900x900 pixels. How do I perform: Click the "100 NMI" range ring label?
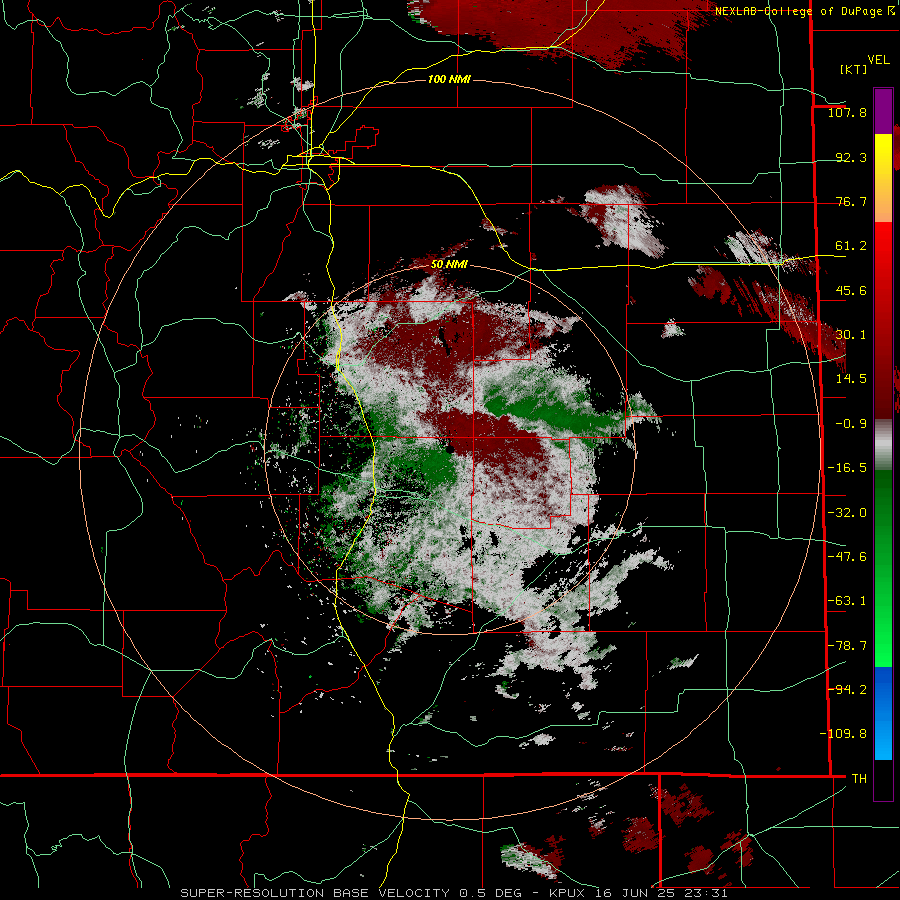tap(449, 79)
